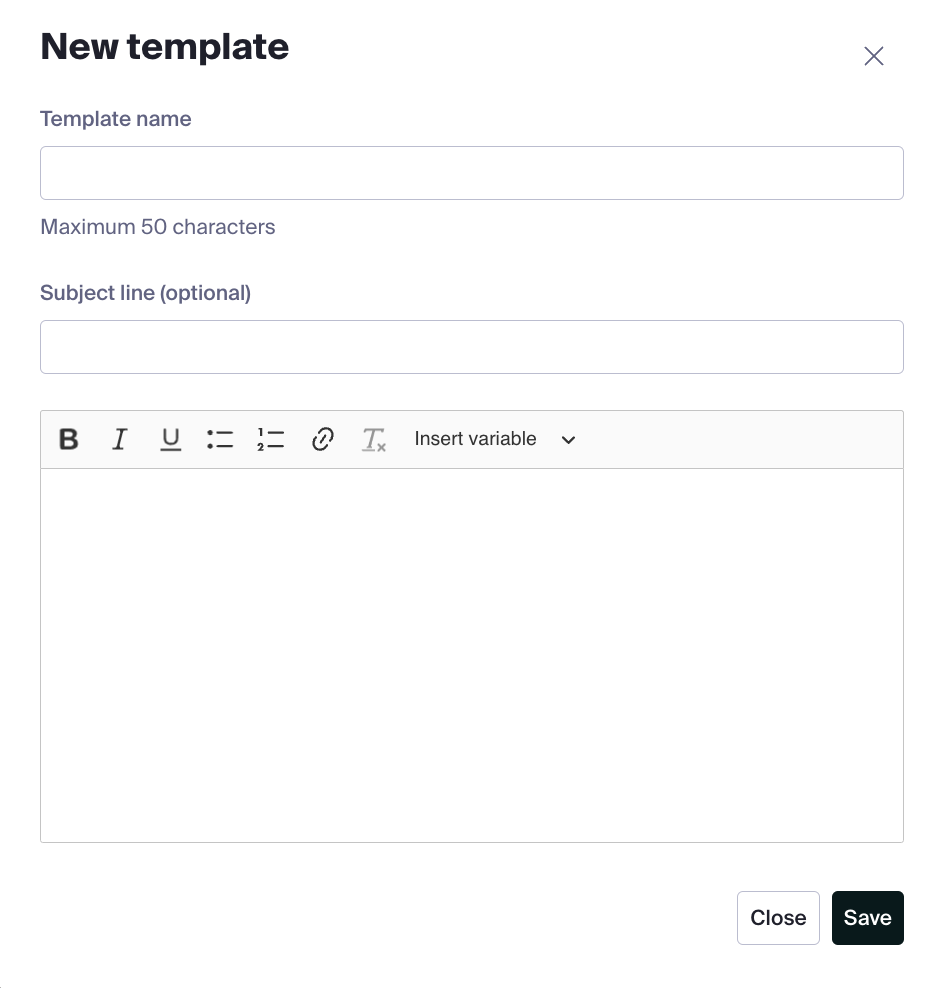
Task: Click the chevron beside Insert variable
Action: [x=568, y=440]
